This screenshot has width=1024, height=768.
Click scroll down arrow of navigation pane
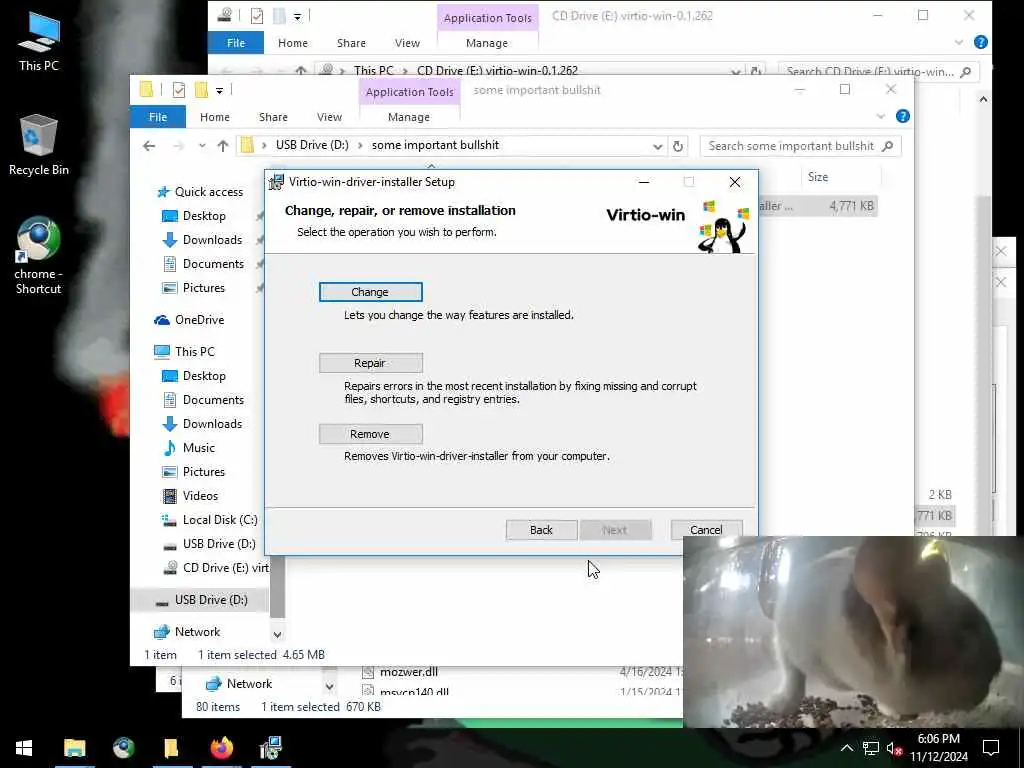coord(278,634)
